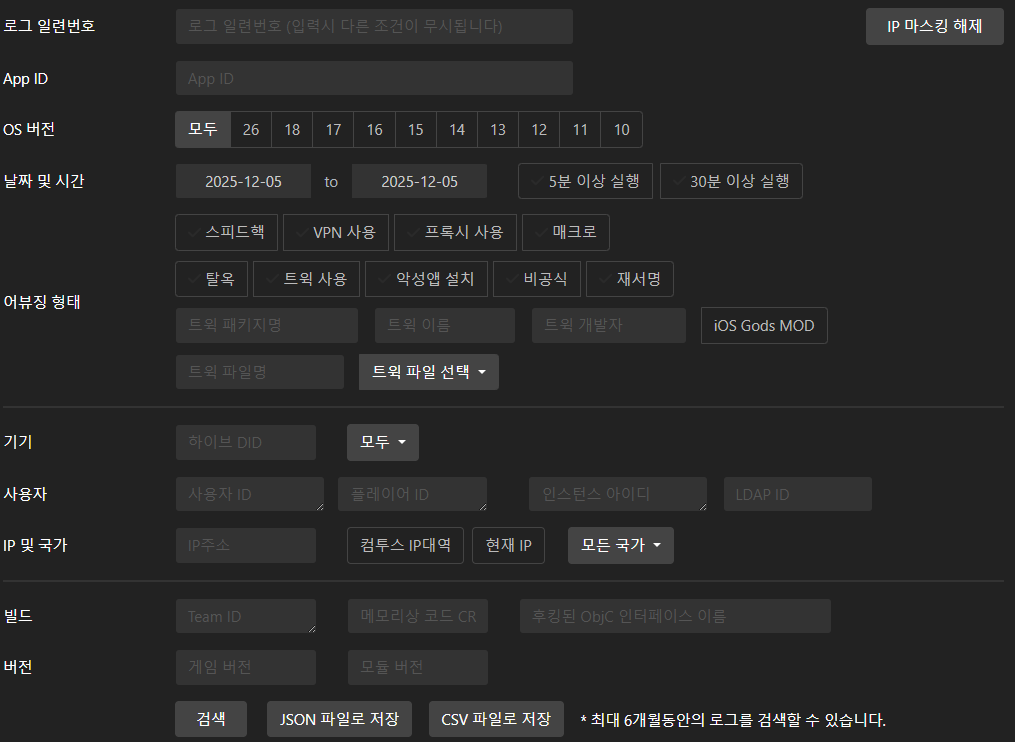Select OS version 26
This screenshot has height=742, width=1015.
pyautogui.click(x=251, y=129)
